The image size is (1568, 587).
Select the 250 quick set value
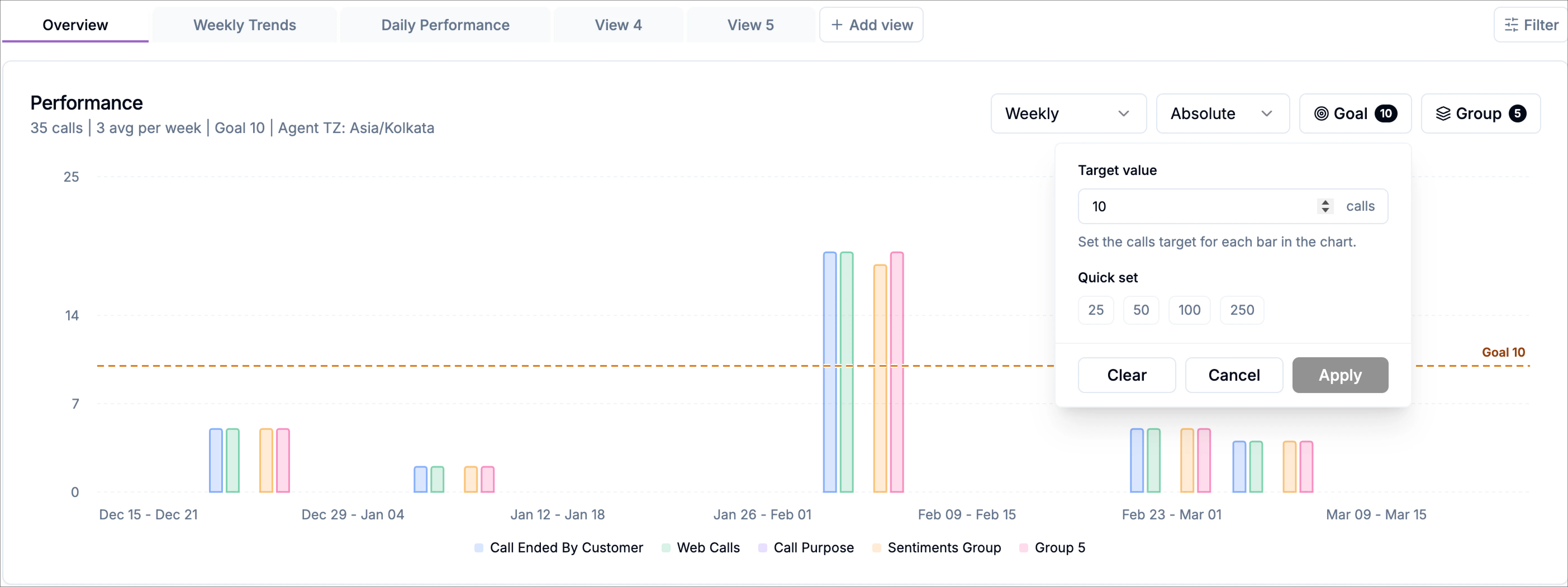tap(1242, 310)
